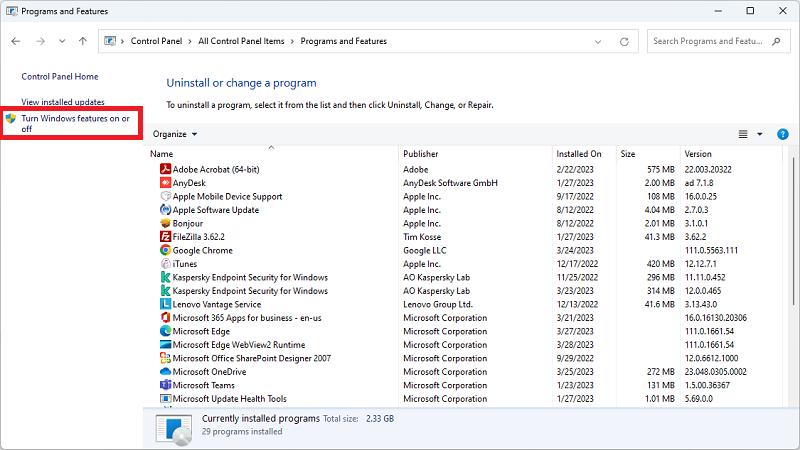Navigate up one folder level
This screenshot has width=800, height=450.
(x=83, y=42)
